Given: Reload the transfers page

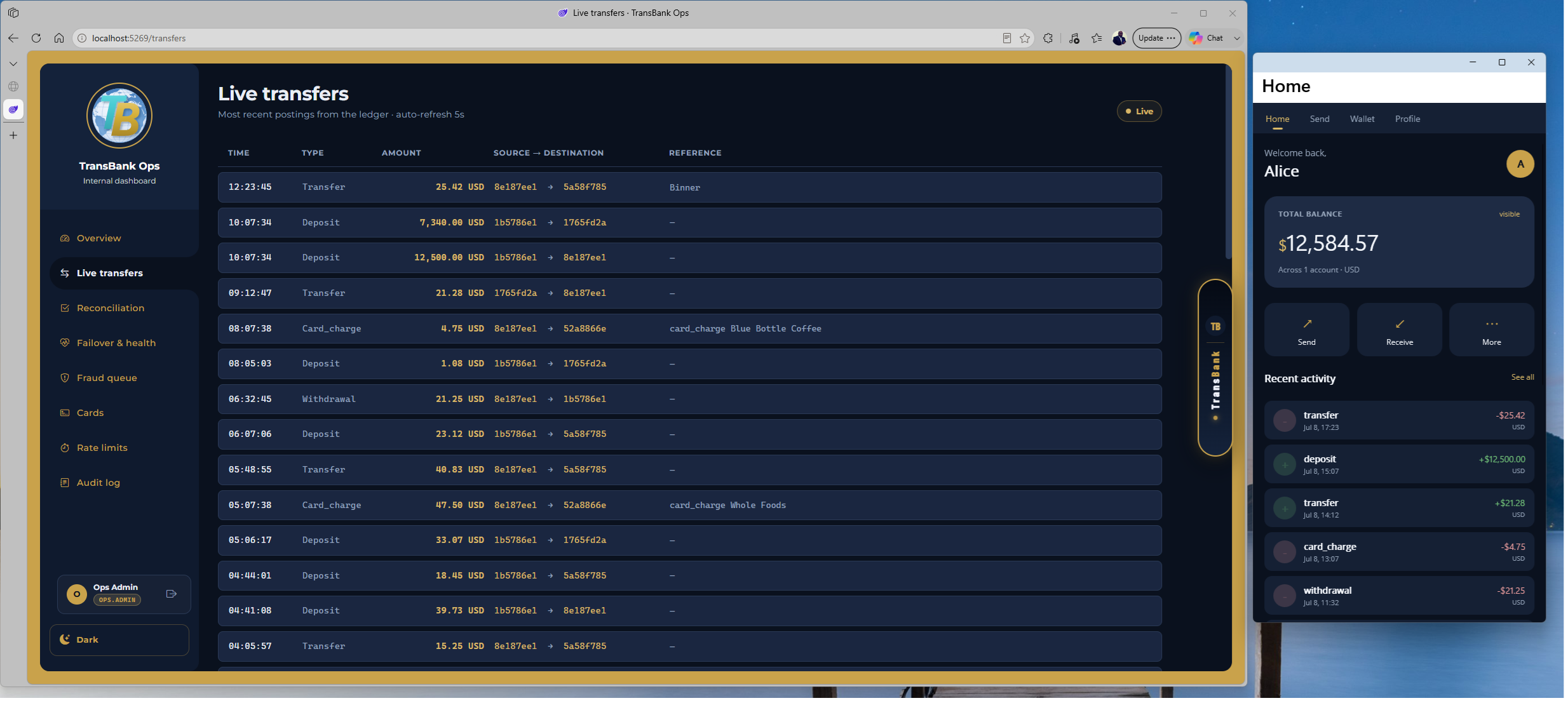Looking at the screenshot, I should pos(36,38).
